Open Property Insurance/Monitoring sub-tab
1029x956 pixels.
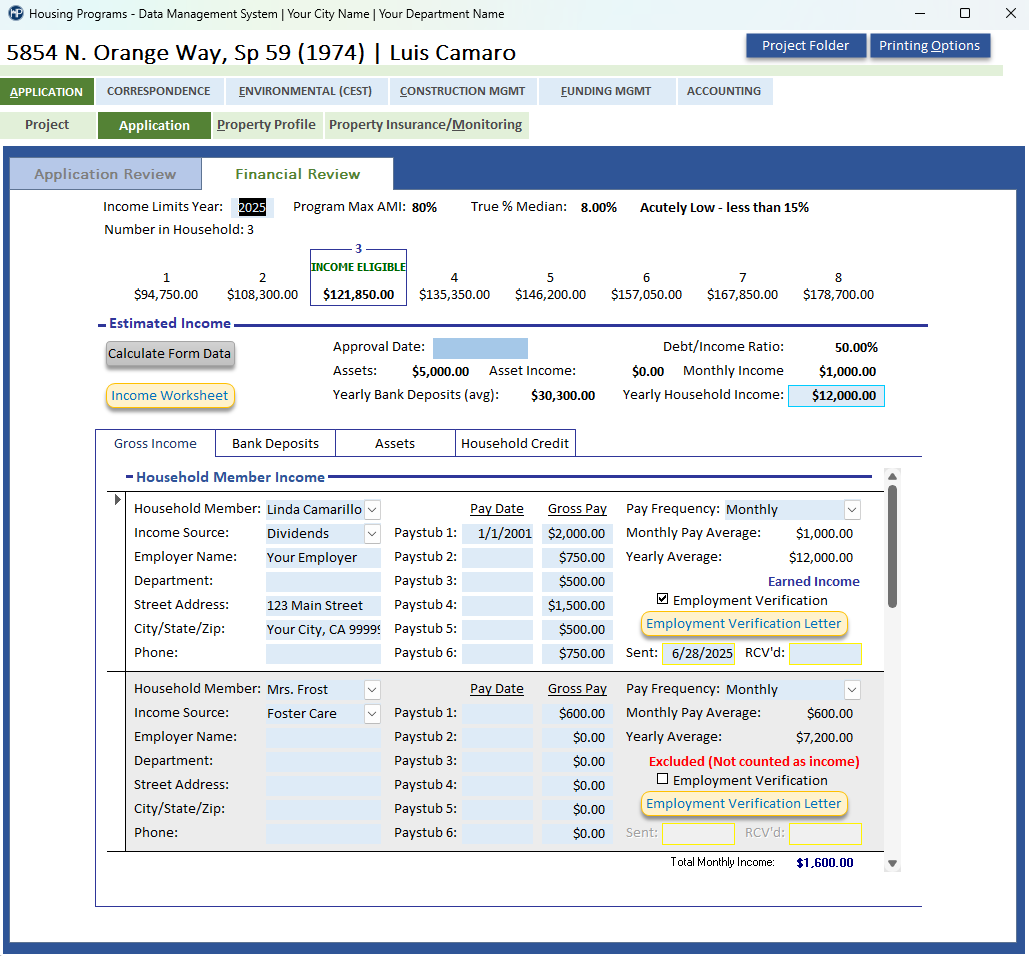(426, 125)
